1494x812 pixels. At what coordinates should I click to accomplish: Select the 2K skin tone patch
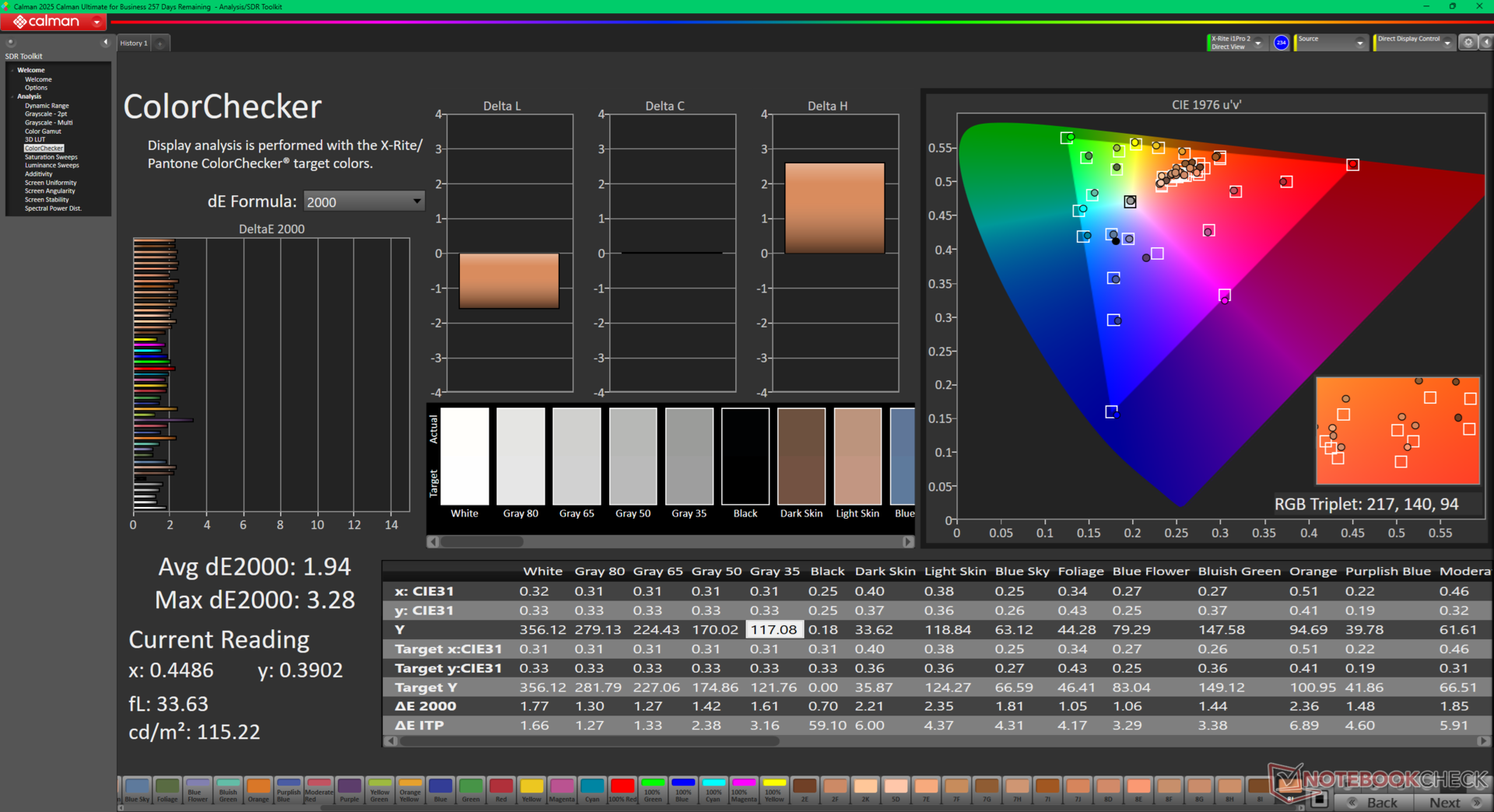[x=865, y=790]
